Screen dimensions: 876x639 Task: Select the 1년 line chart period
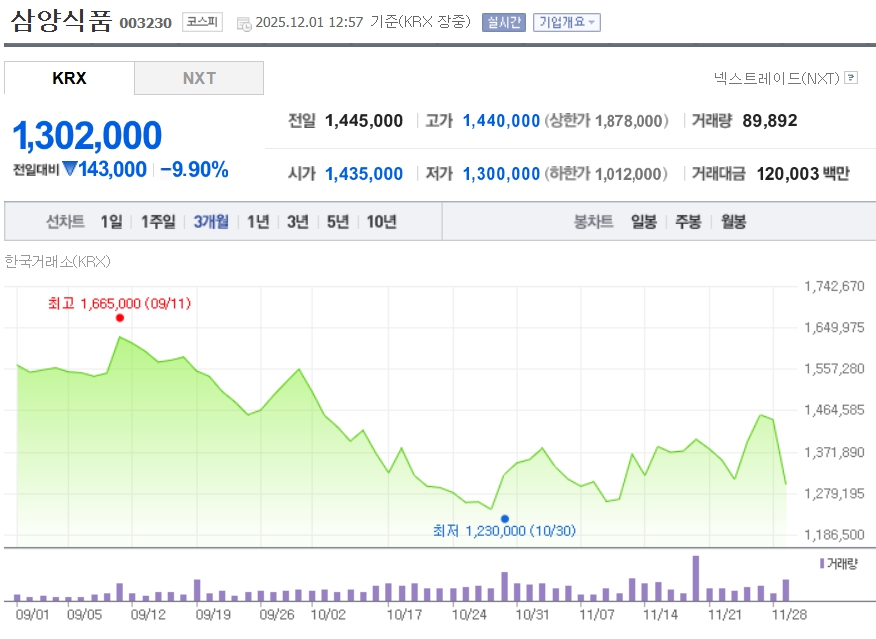(258, 222)
